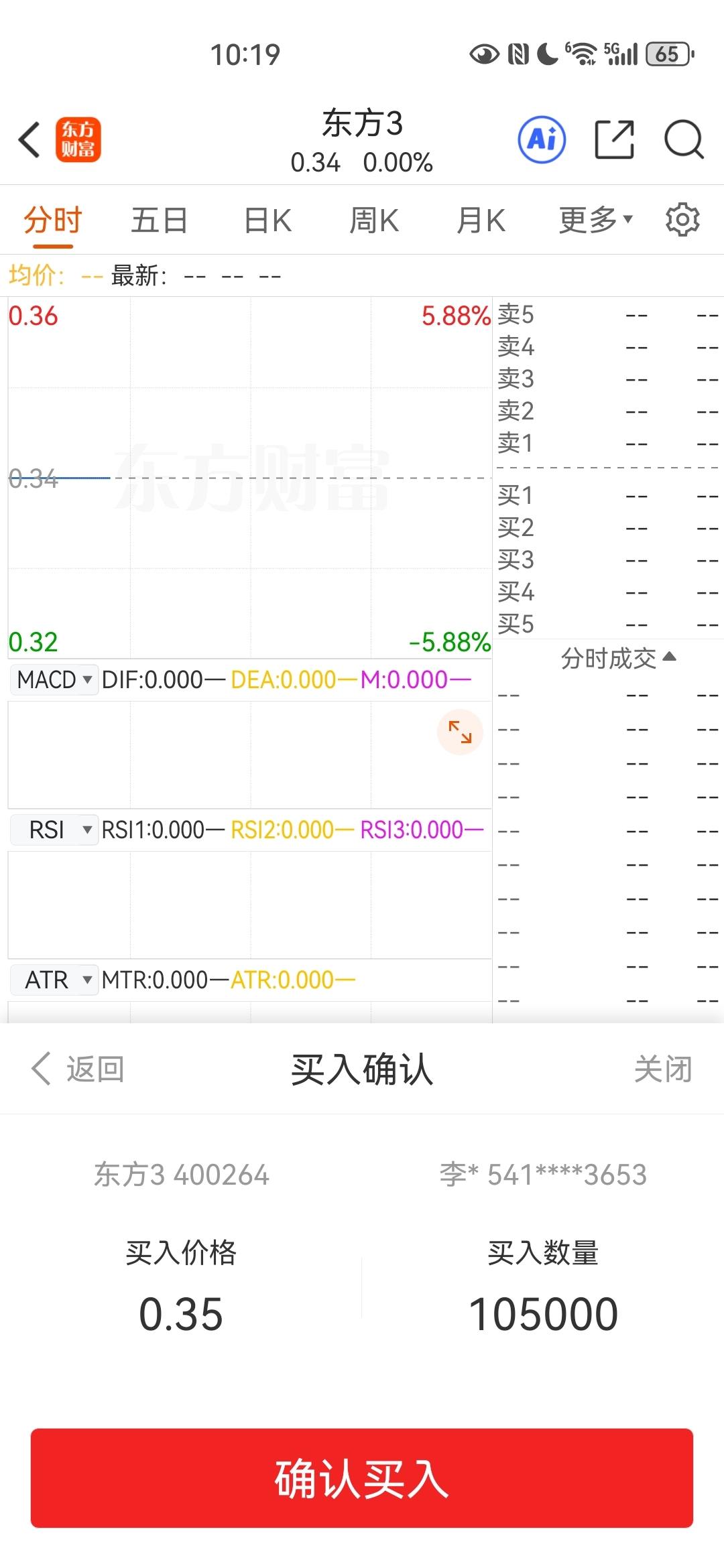This screenshot has height=1568, width=724.
Task: Open the MACD indicator dropdown
Action: point(54,679)
